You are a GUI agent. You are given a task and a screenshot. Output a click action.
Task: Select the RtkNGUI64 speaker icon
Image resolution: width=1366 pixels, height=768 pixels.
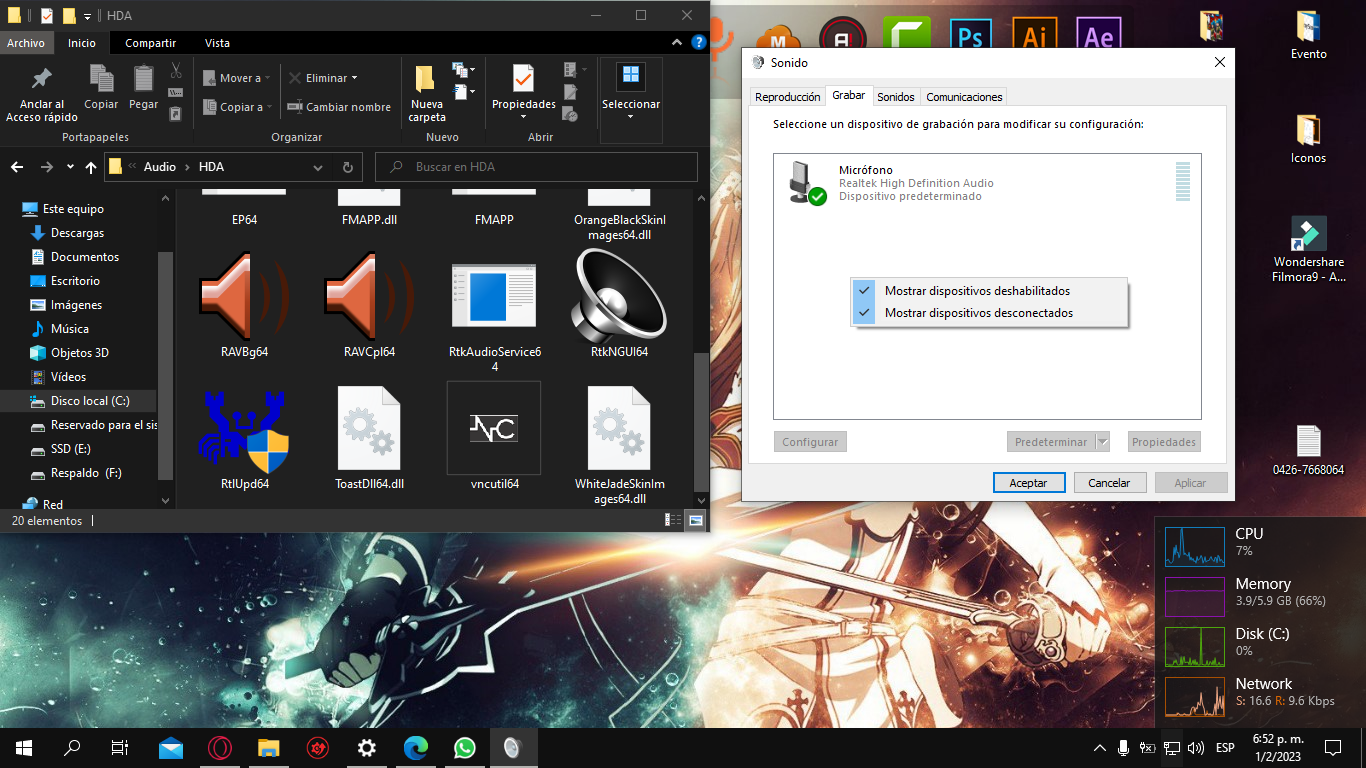620,304
